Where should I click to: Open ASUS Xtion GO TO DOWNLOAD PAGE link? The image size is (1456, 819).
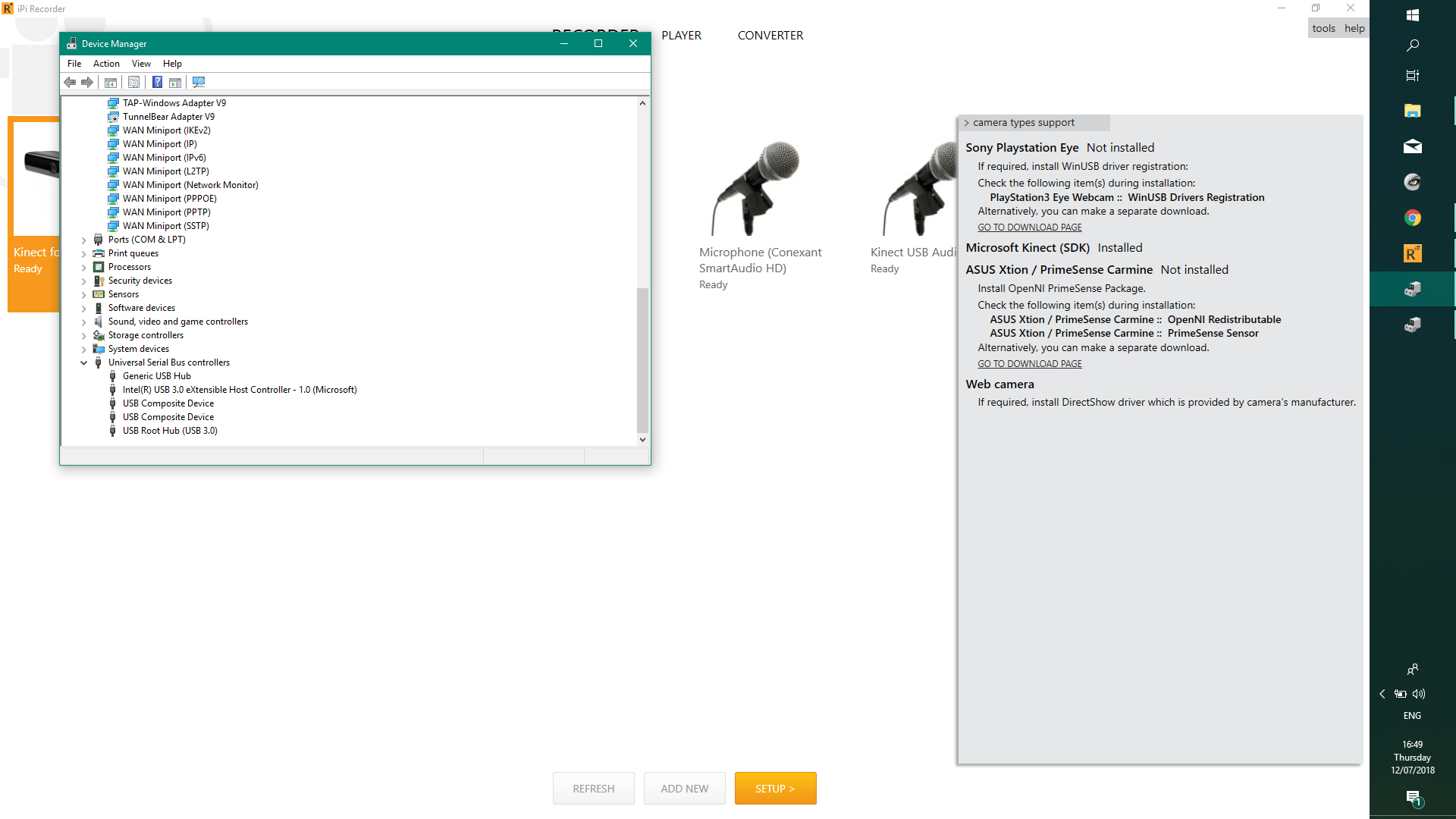pos(1029,364)
